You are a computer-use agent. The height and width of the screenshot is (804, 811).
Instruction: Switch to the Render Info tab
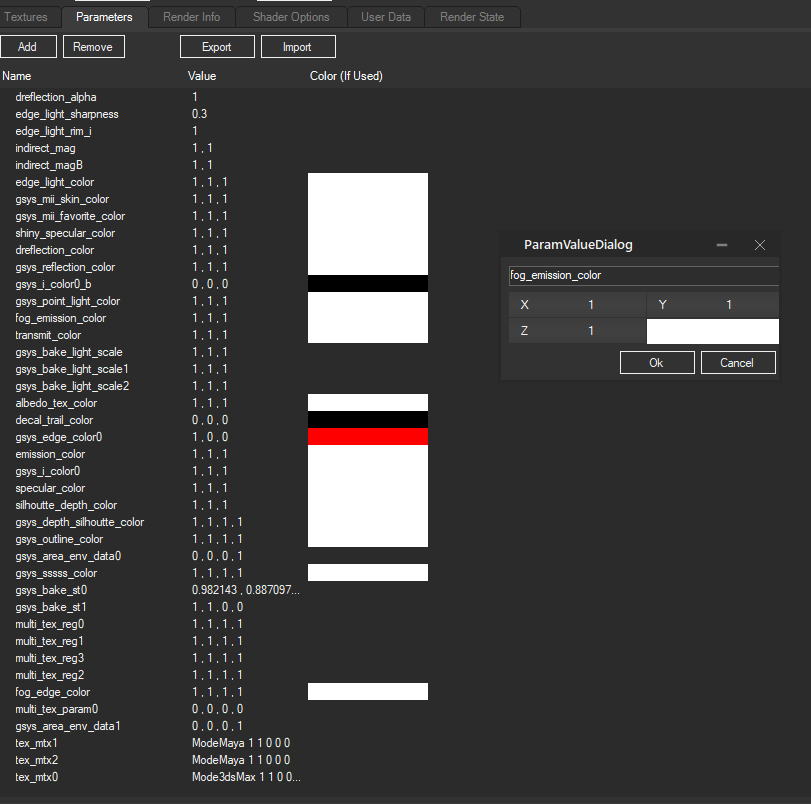point(191,16)
